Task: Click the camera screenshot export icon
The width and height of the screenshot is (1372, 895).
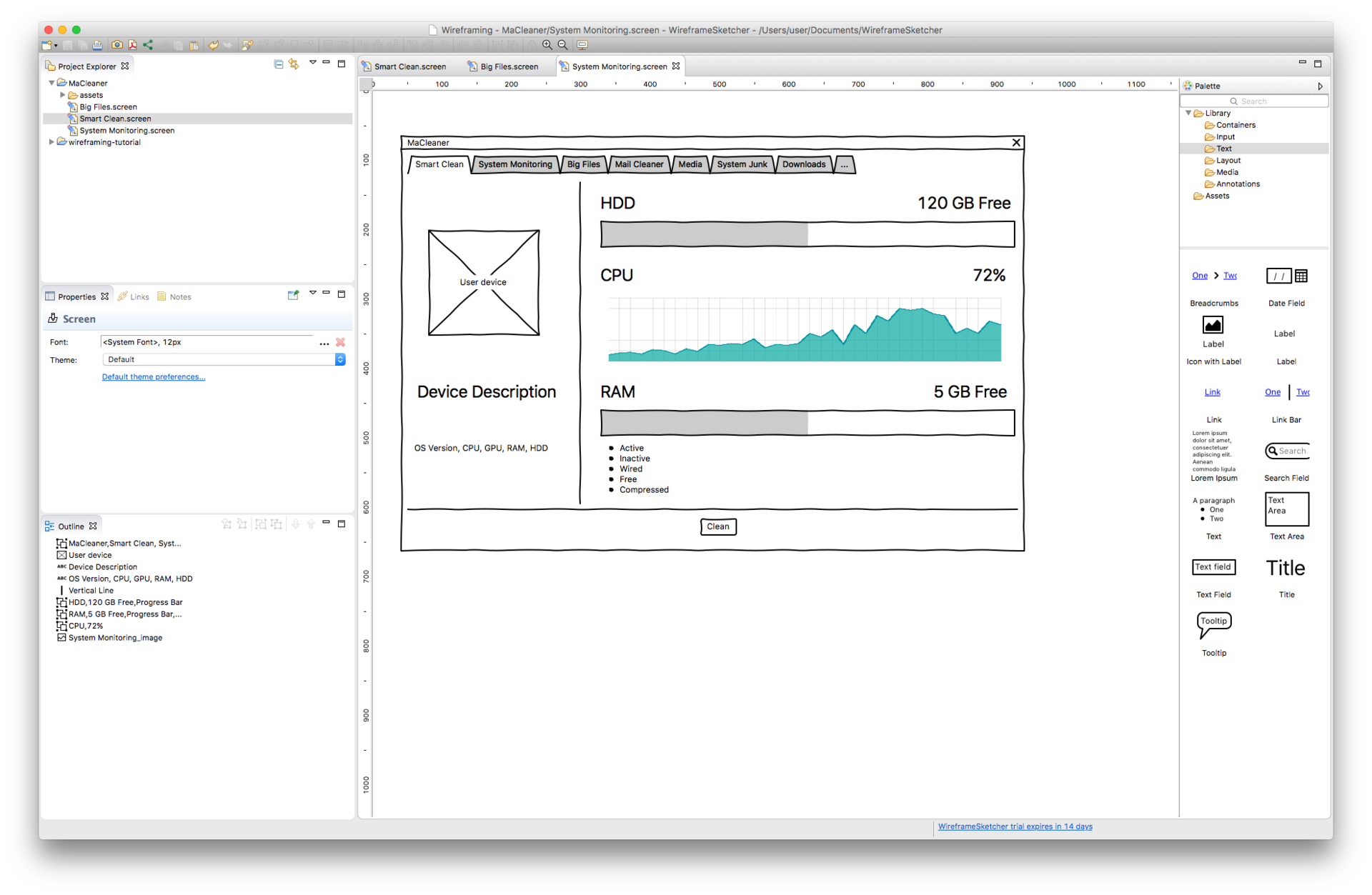Action: click(x=116, y=45)
